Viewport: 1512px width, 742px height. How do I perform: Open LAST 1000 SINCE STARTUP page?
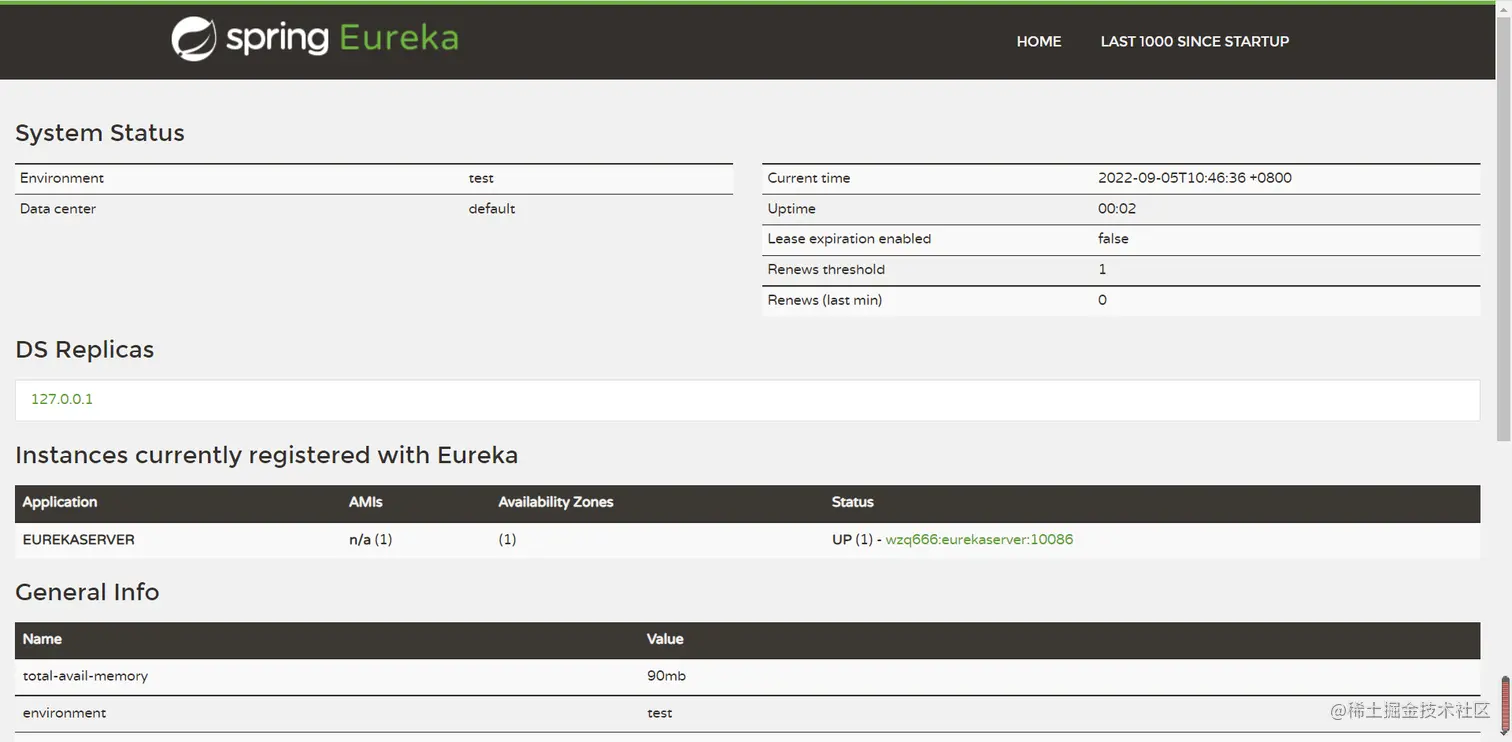tap(1195, 41)
